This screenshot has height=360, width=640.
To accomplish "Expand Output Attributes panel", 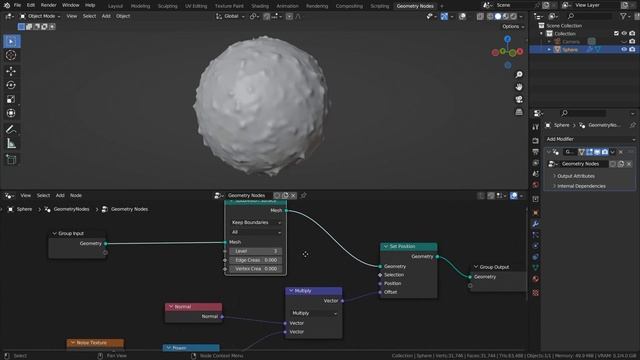I will (576, 176).
